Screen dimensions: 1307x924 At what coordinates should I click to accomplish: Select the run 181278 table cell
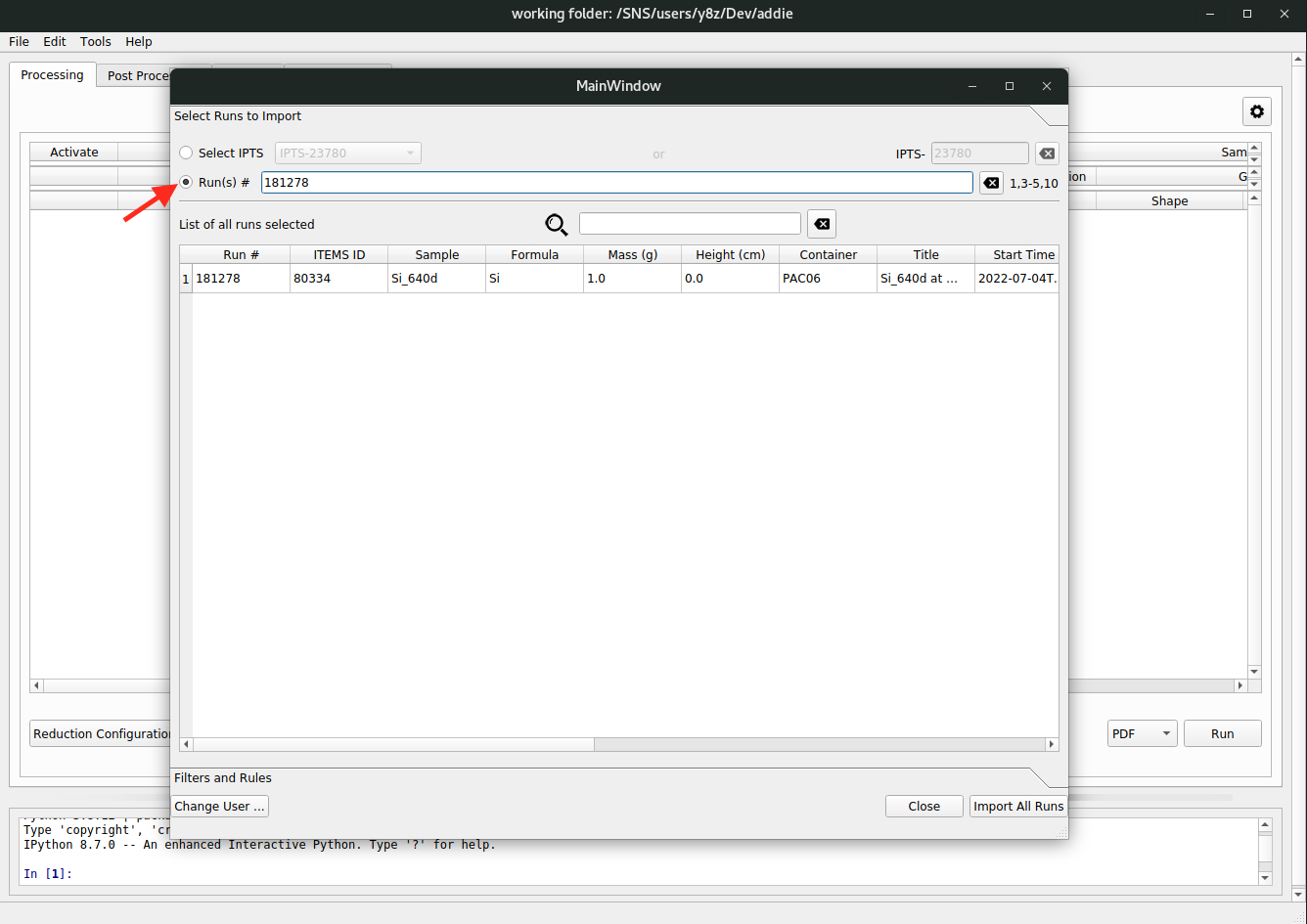point(241,279)
